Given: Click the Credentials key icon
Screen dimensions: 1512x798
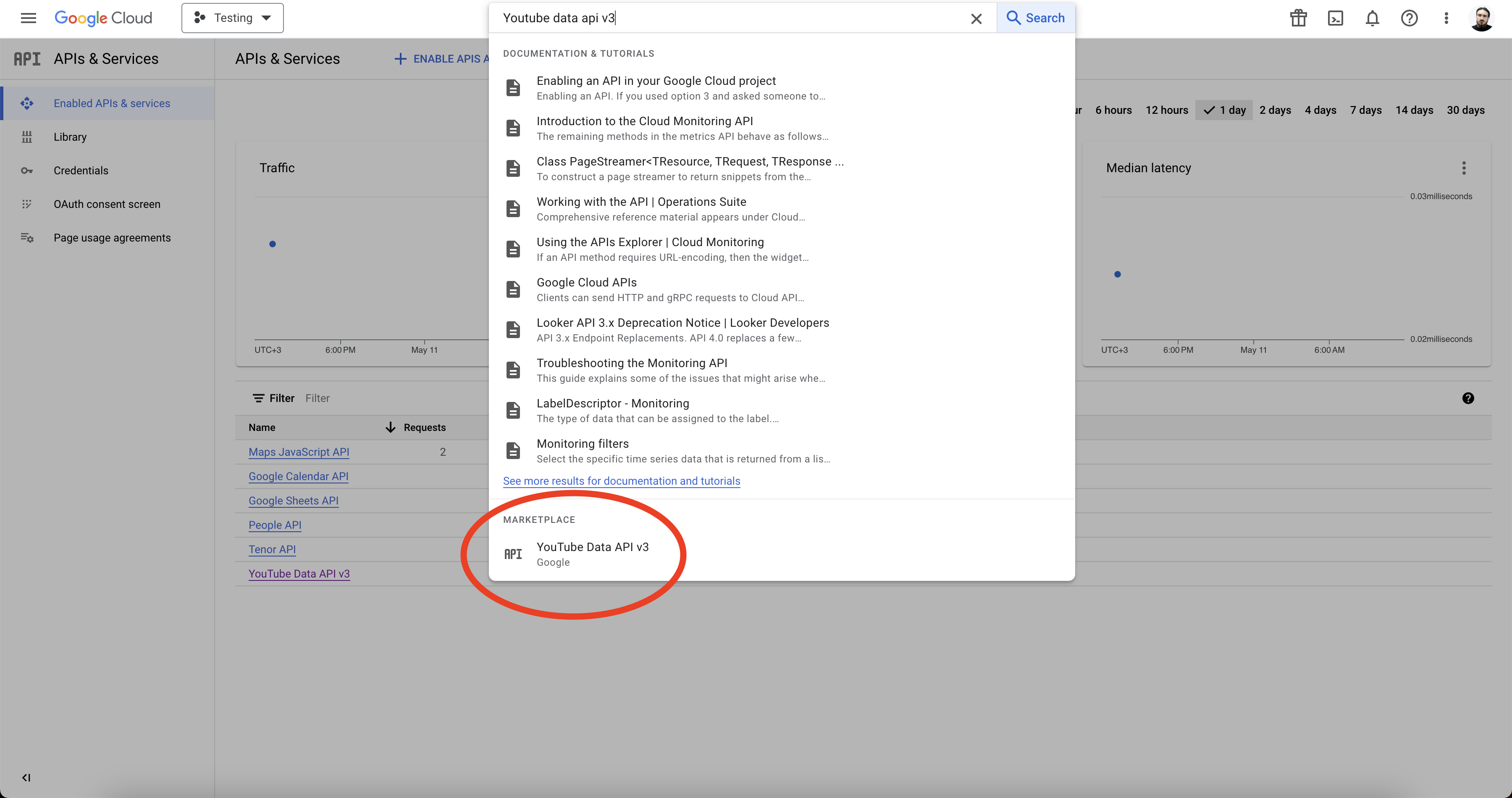Looking at the screenshot, I should [27, 171].
